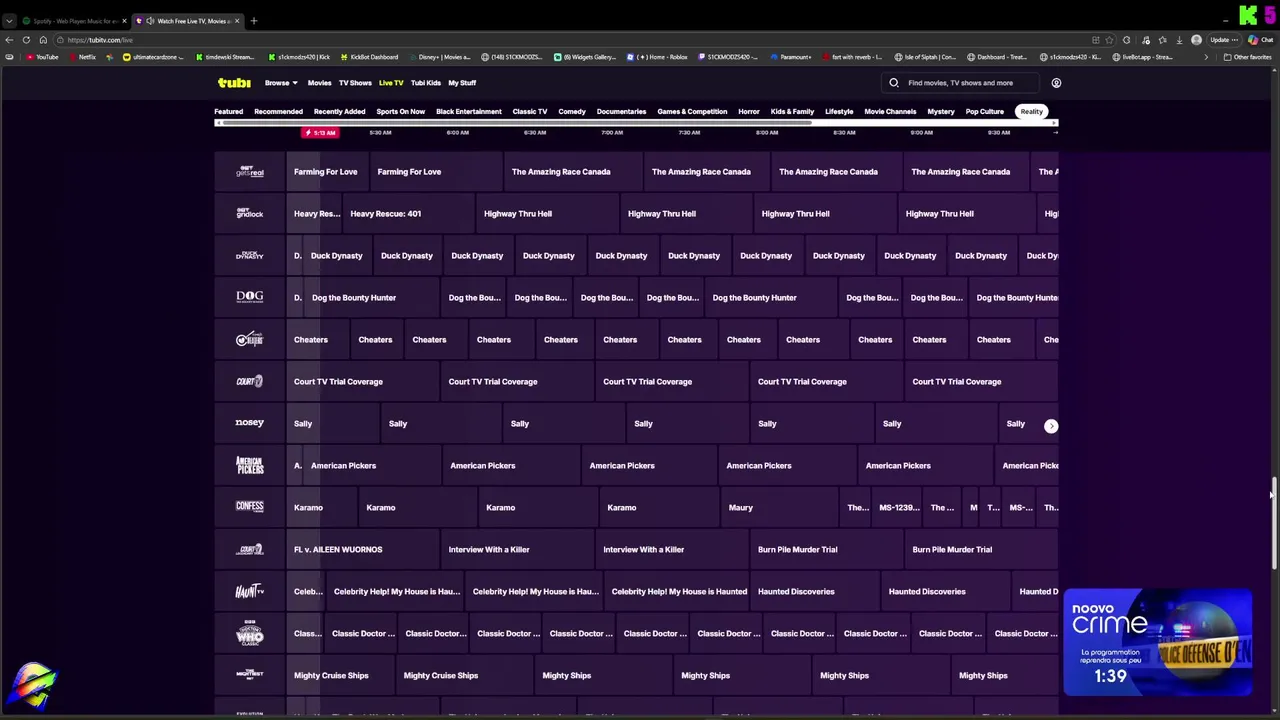Open the Noovo Crime mini player
Viewport: 1280px width, 720px height.
click(1157, 643)
